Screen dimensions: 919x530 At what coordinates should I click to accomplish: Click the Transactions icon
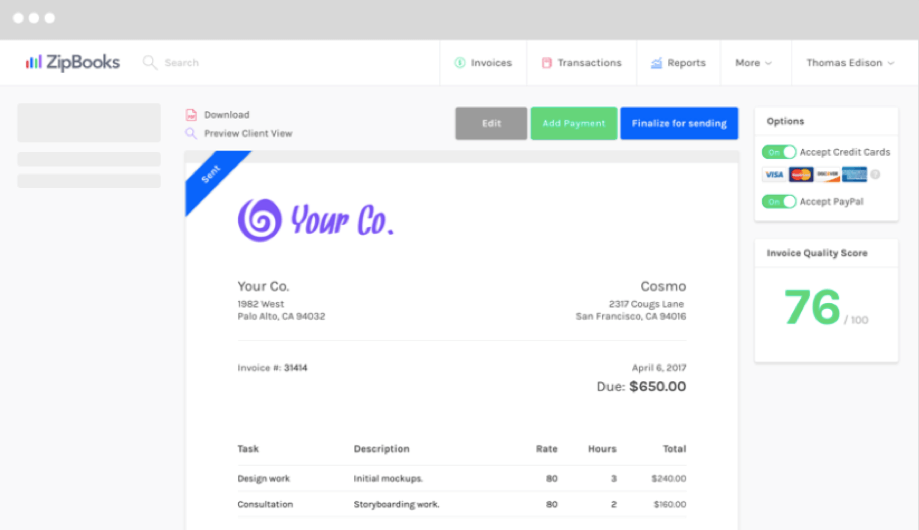[x=547, y=63]
